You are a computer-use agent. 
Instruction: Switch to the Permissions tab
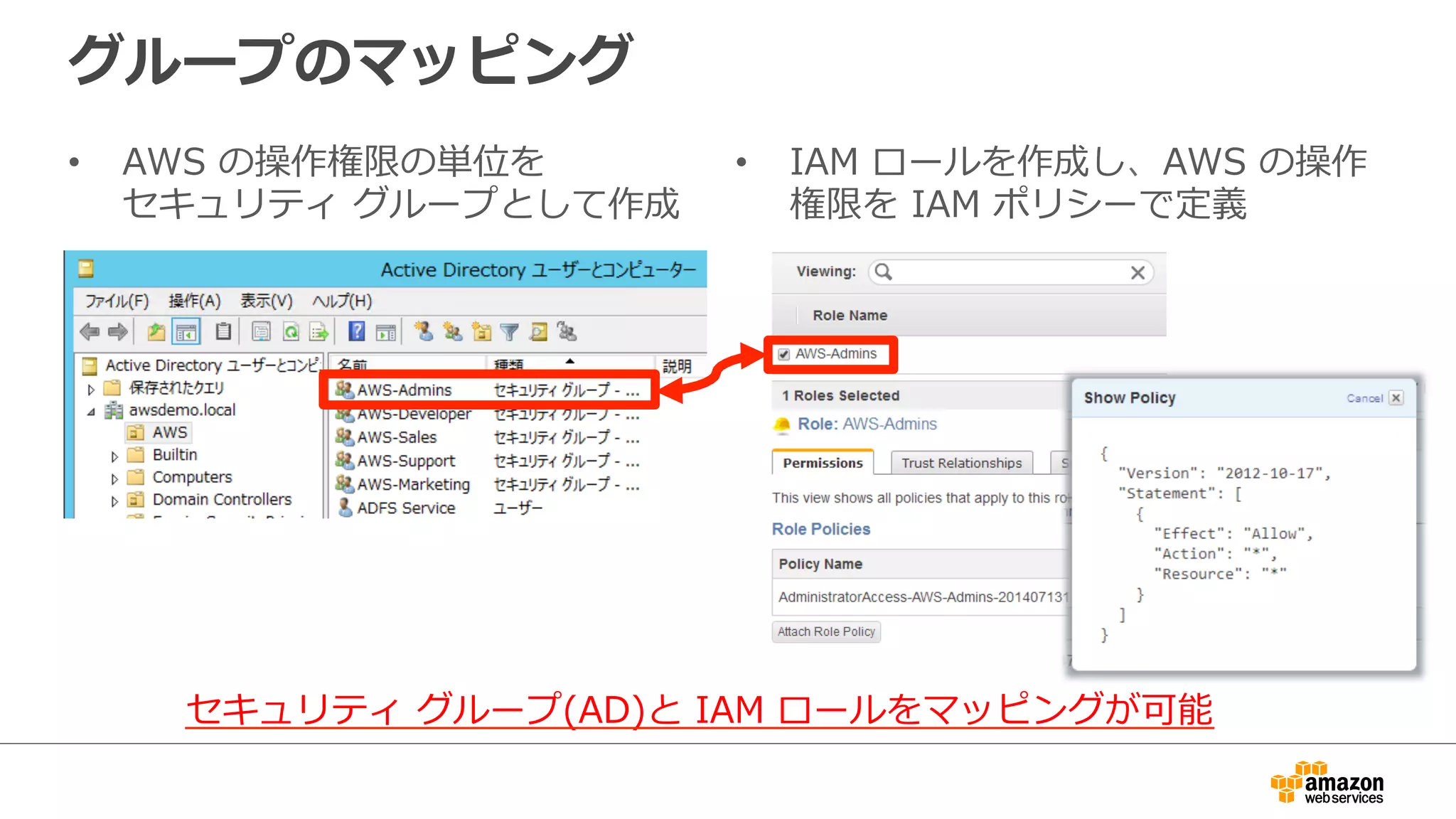click(823, 463)
